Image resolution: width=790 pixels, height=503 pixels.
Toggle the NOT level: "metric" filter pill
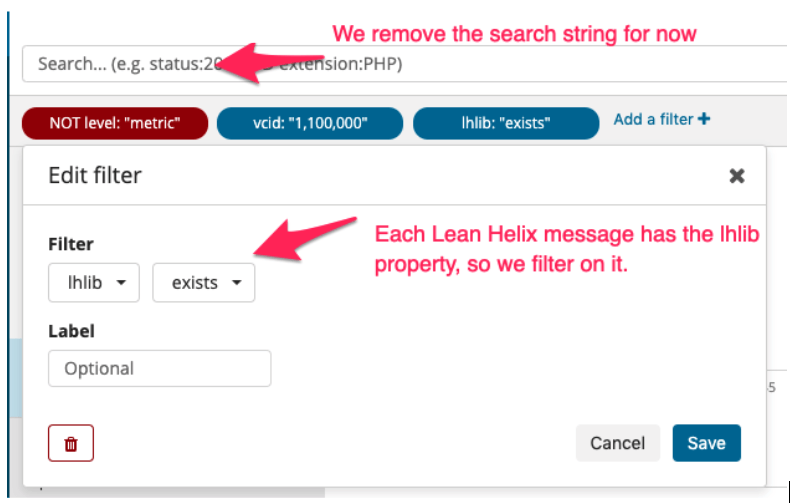115,123
